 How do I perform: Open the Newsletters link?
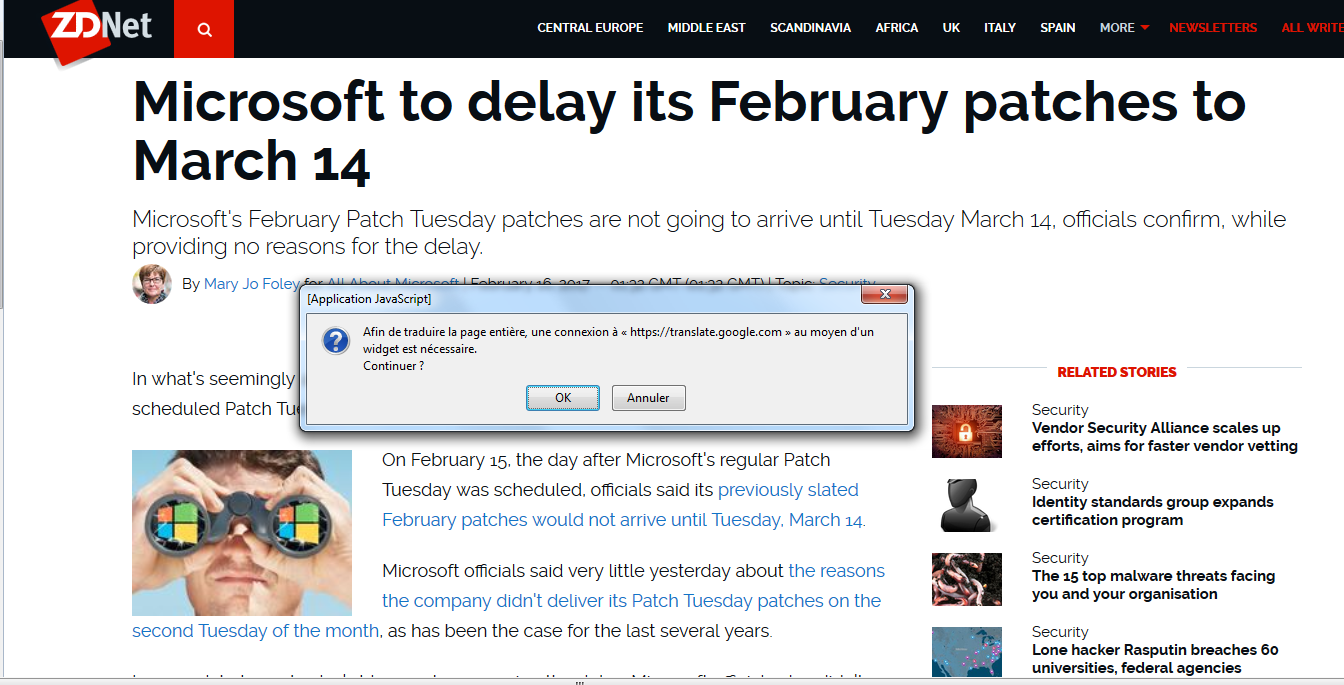point(1213,28)
